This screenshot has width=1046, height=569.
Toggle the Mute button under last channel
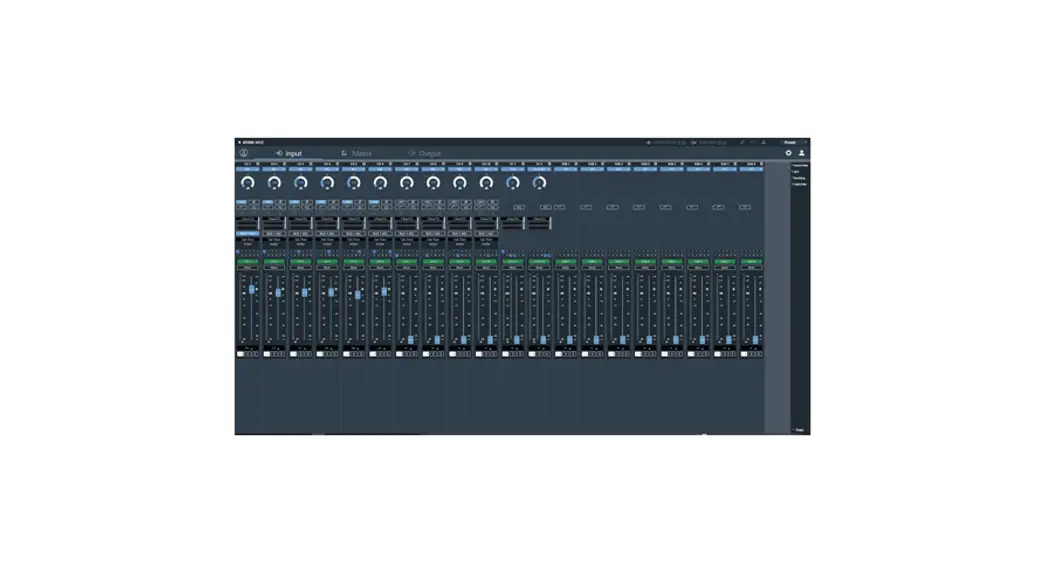click(751, 268)
